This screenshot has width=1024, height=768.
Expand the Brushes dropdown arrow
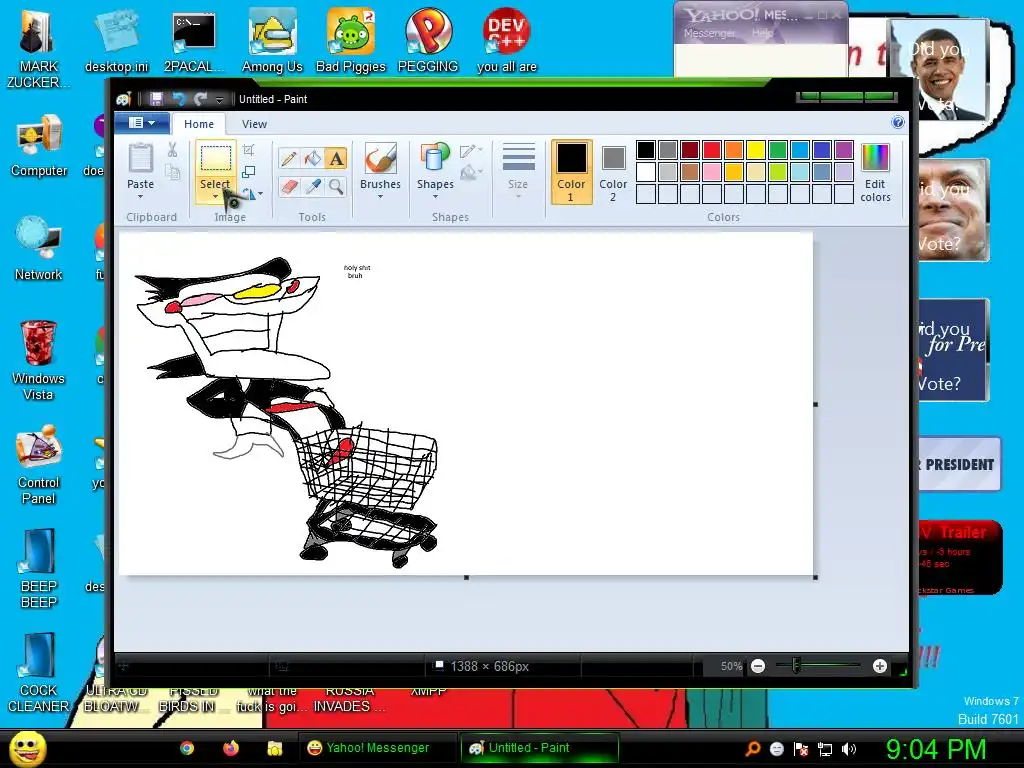(x=380, y=196)
